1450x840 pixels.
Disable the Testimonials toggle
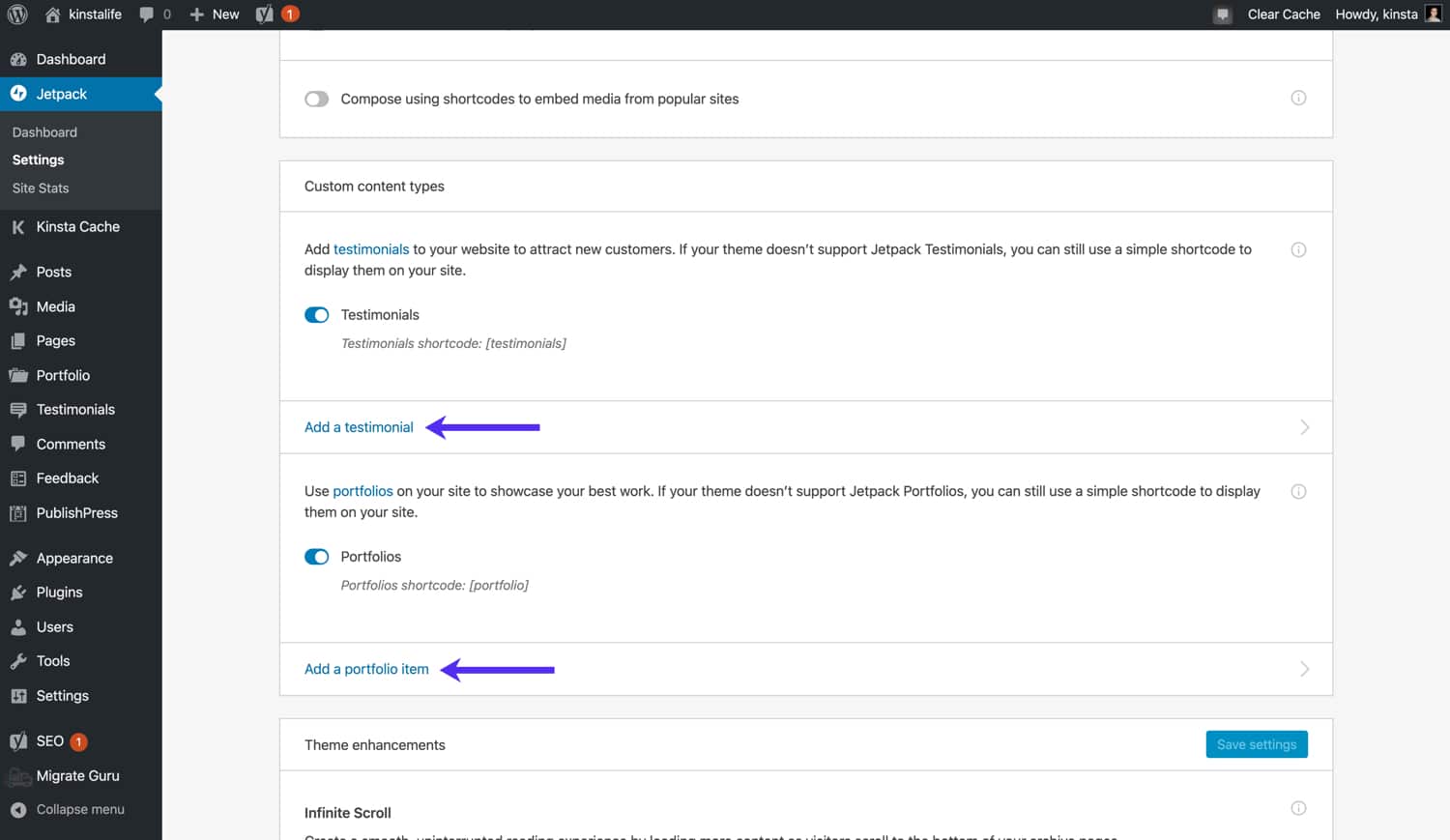tap(316, 314)
